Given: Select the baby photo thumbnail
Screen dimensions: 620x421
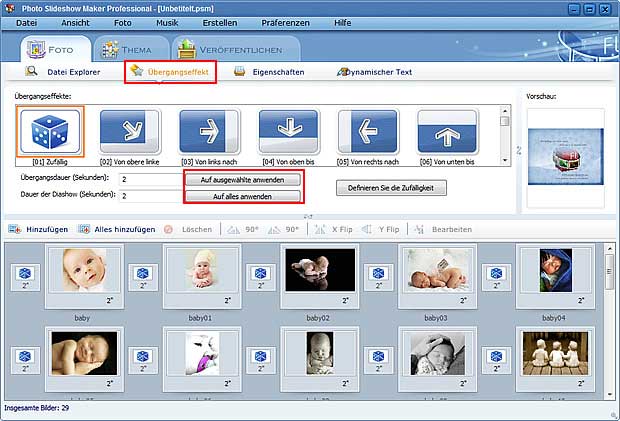Looking at the screenshot, I should pos(84,276).
